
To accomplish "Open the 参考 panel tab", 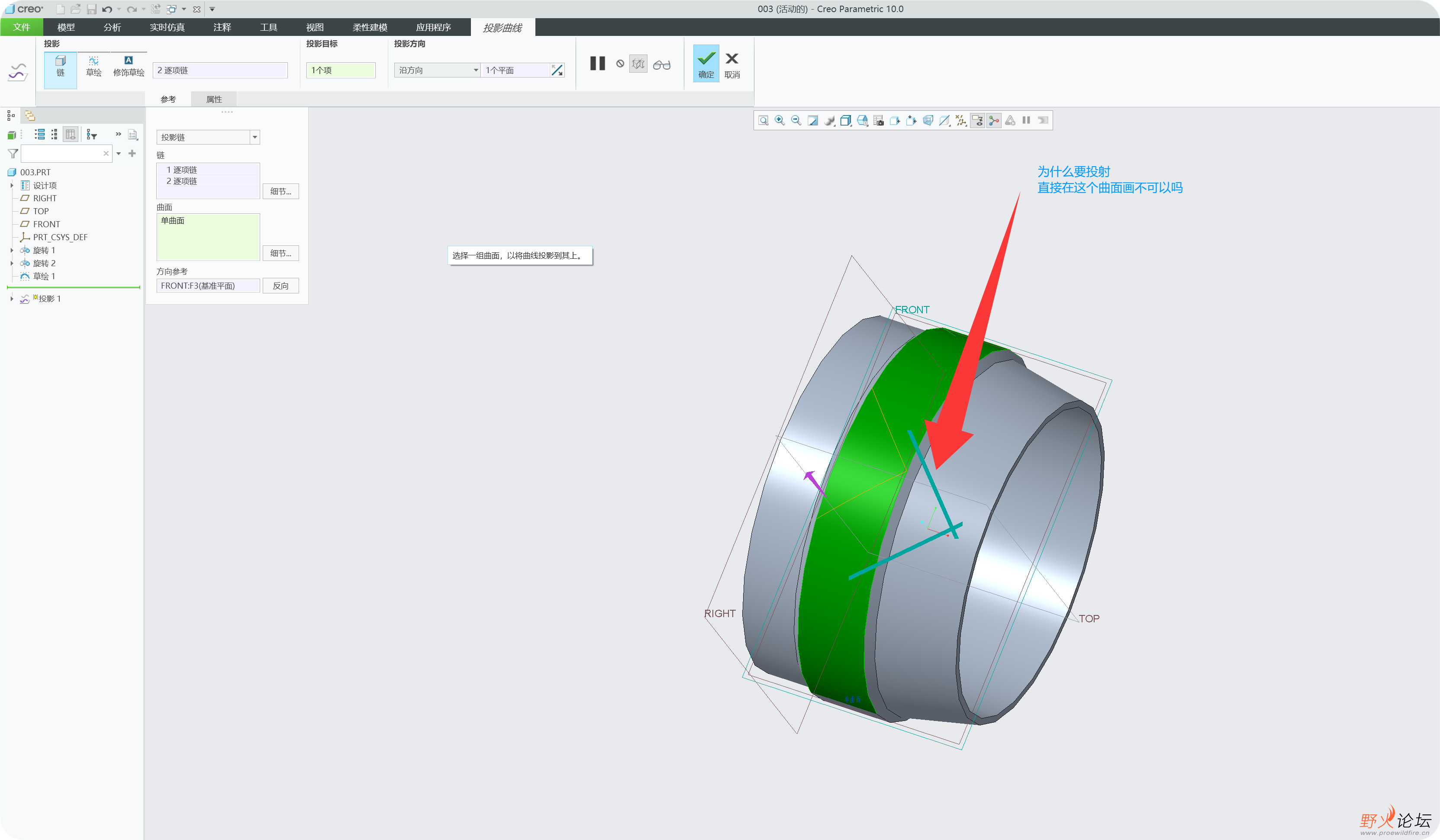I will [168, 99].
